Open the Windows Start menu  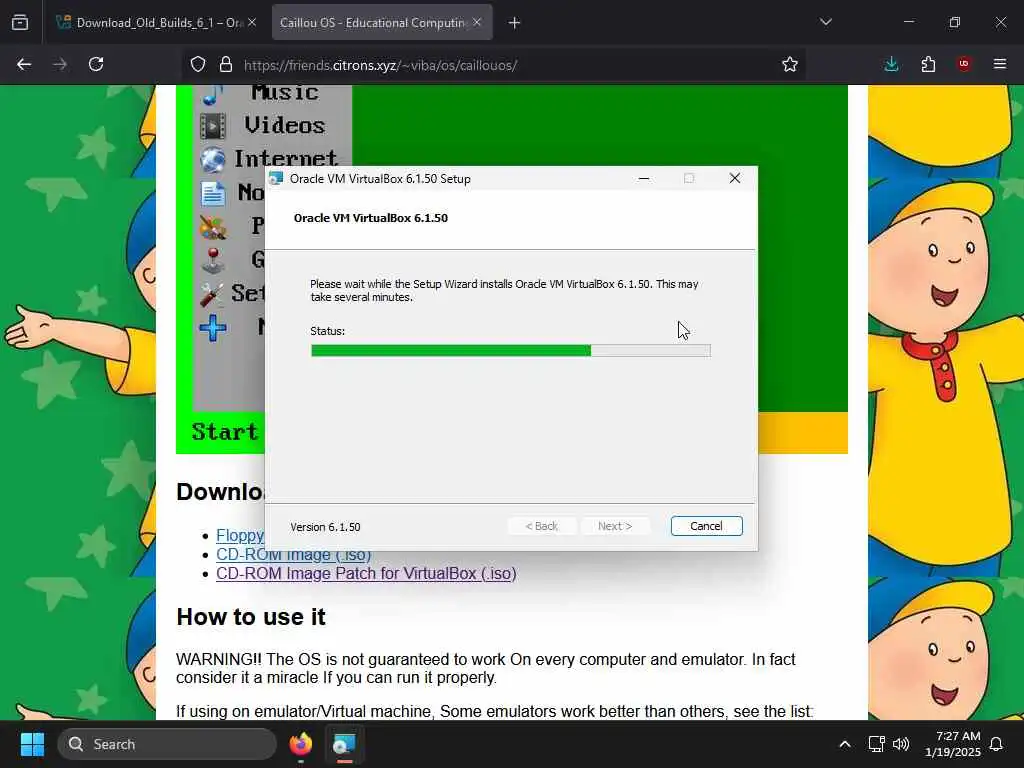point(32,744)
